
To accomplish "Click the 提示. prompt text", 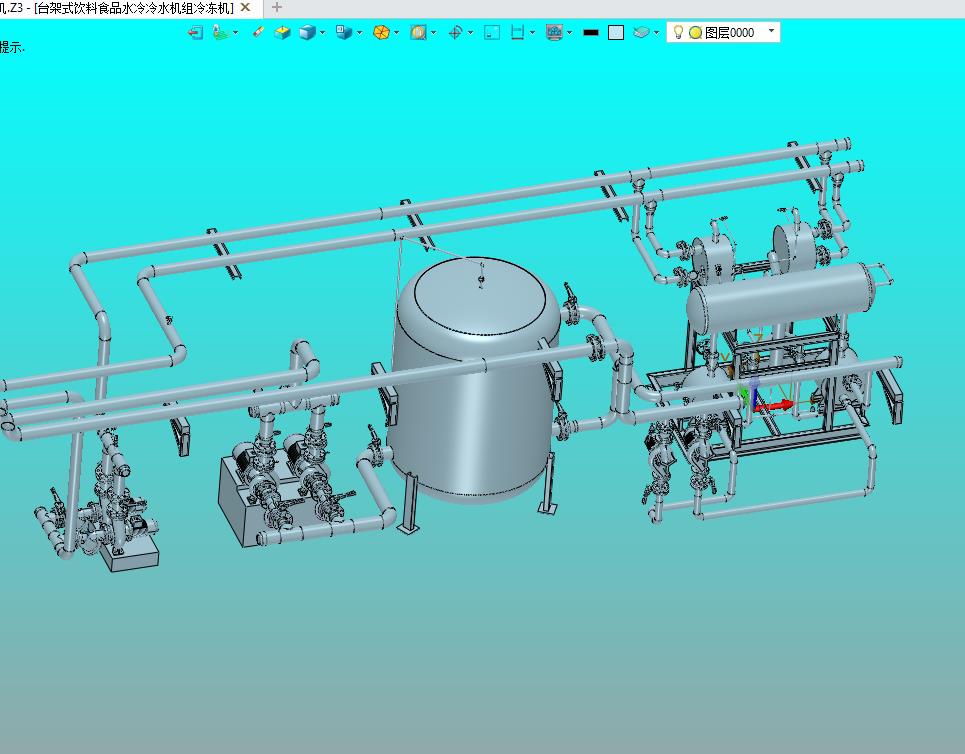I will point(12,48).
